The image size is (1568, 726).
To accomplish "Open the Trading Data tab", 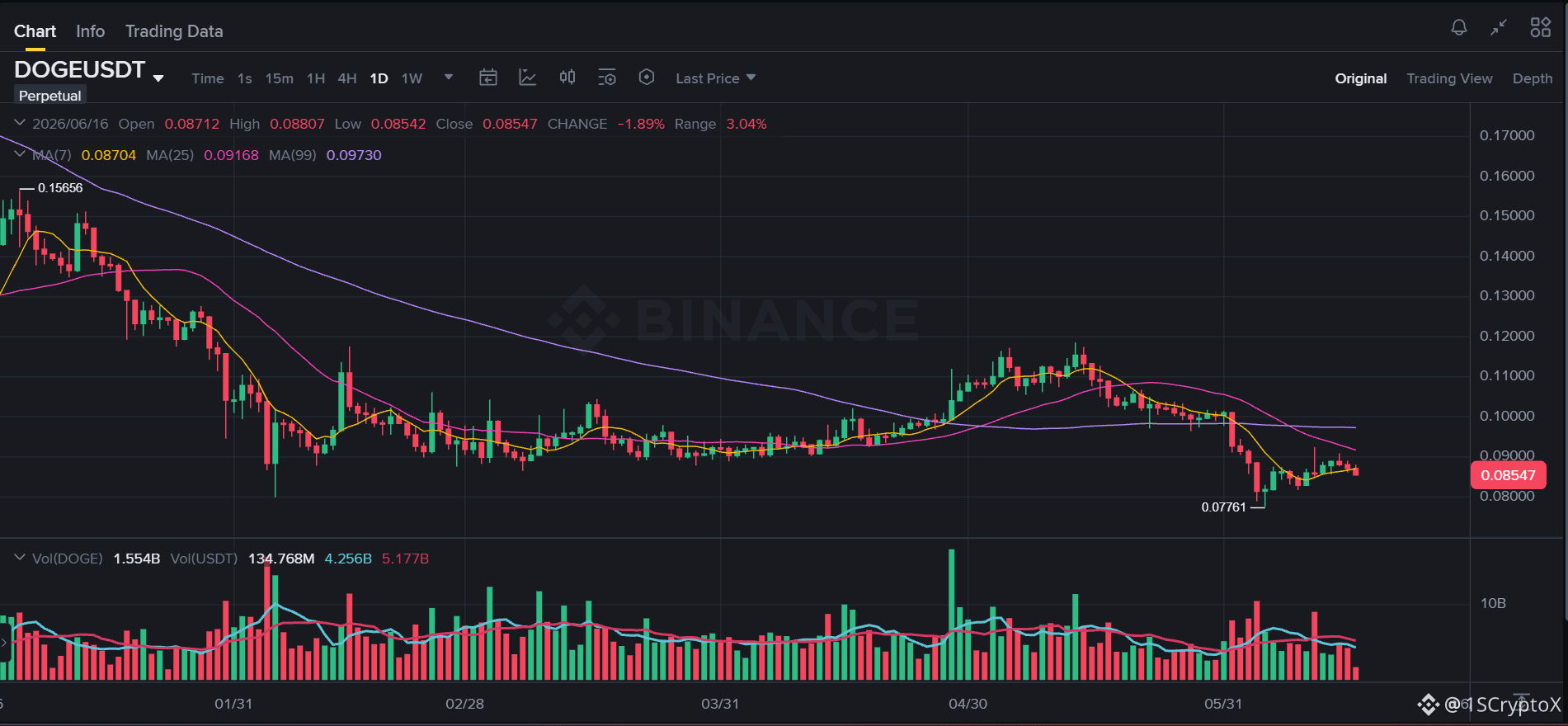I will coord(174,31).
